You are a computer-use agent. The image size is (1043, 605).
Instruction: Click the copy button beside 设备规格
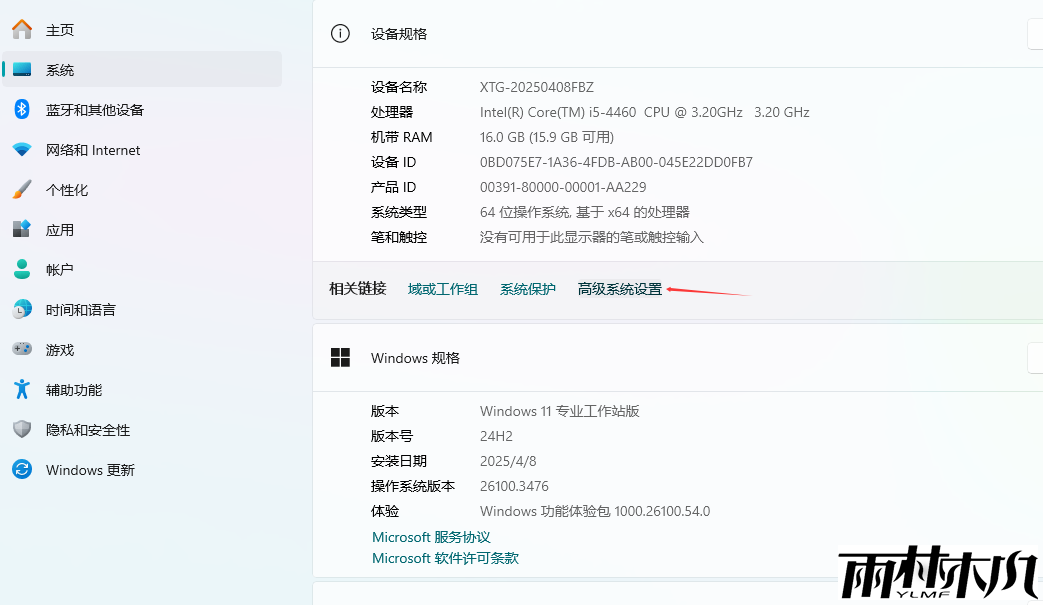click(1035, 33)
